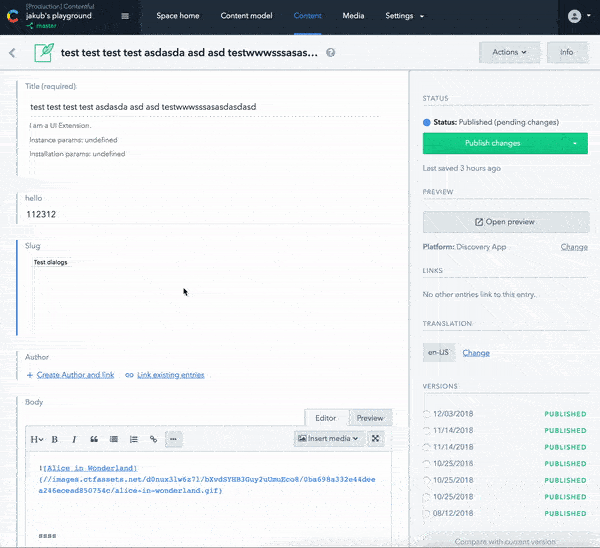The width and height of the screenshot is (600, 548).
Task: Click Publish changes button
Action: 492,144
